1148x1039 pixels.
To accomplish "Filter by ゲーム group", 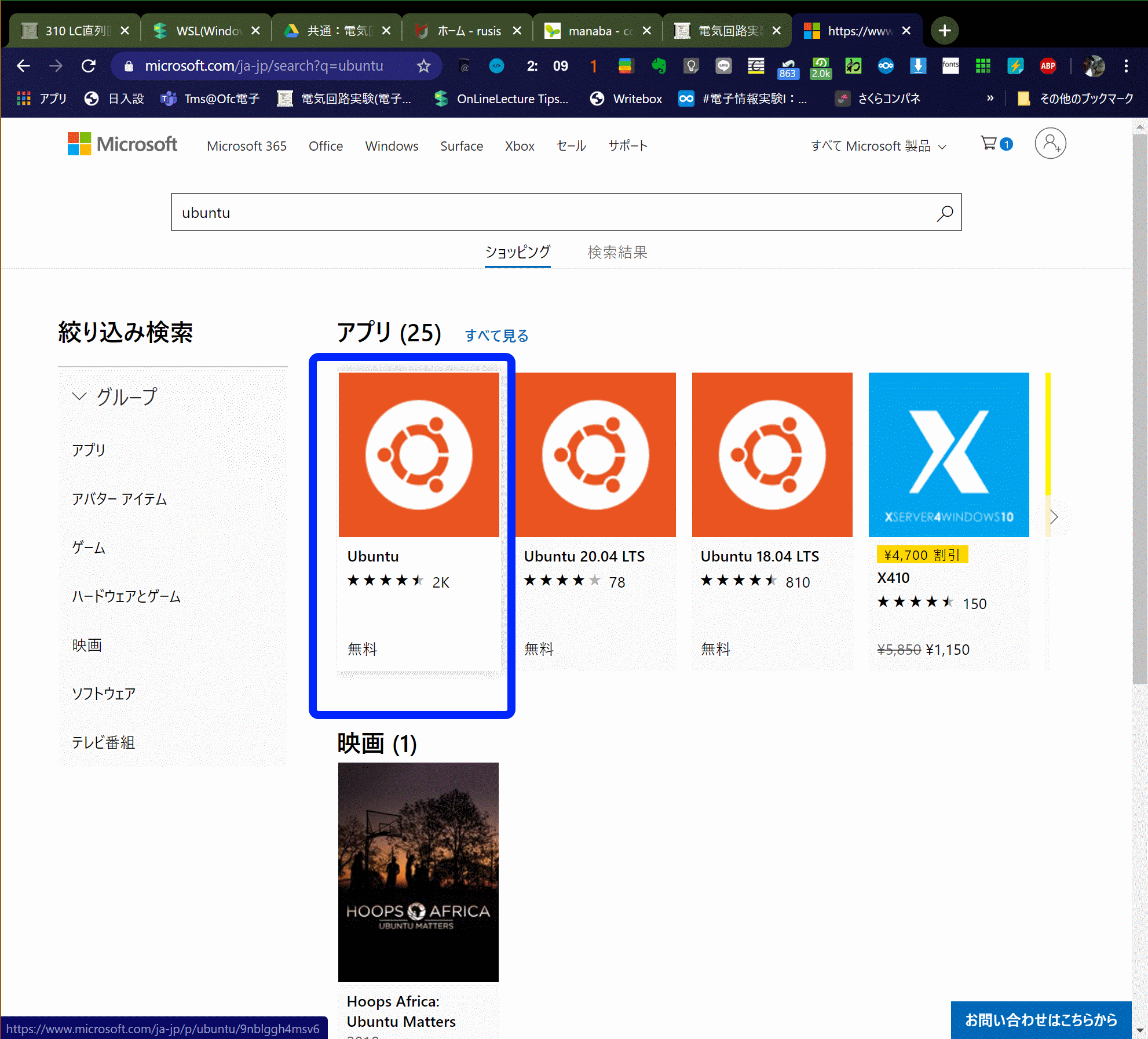I will coord(89,548).
